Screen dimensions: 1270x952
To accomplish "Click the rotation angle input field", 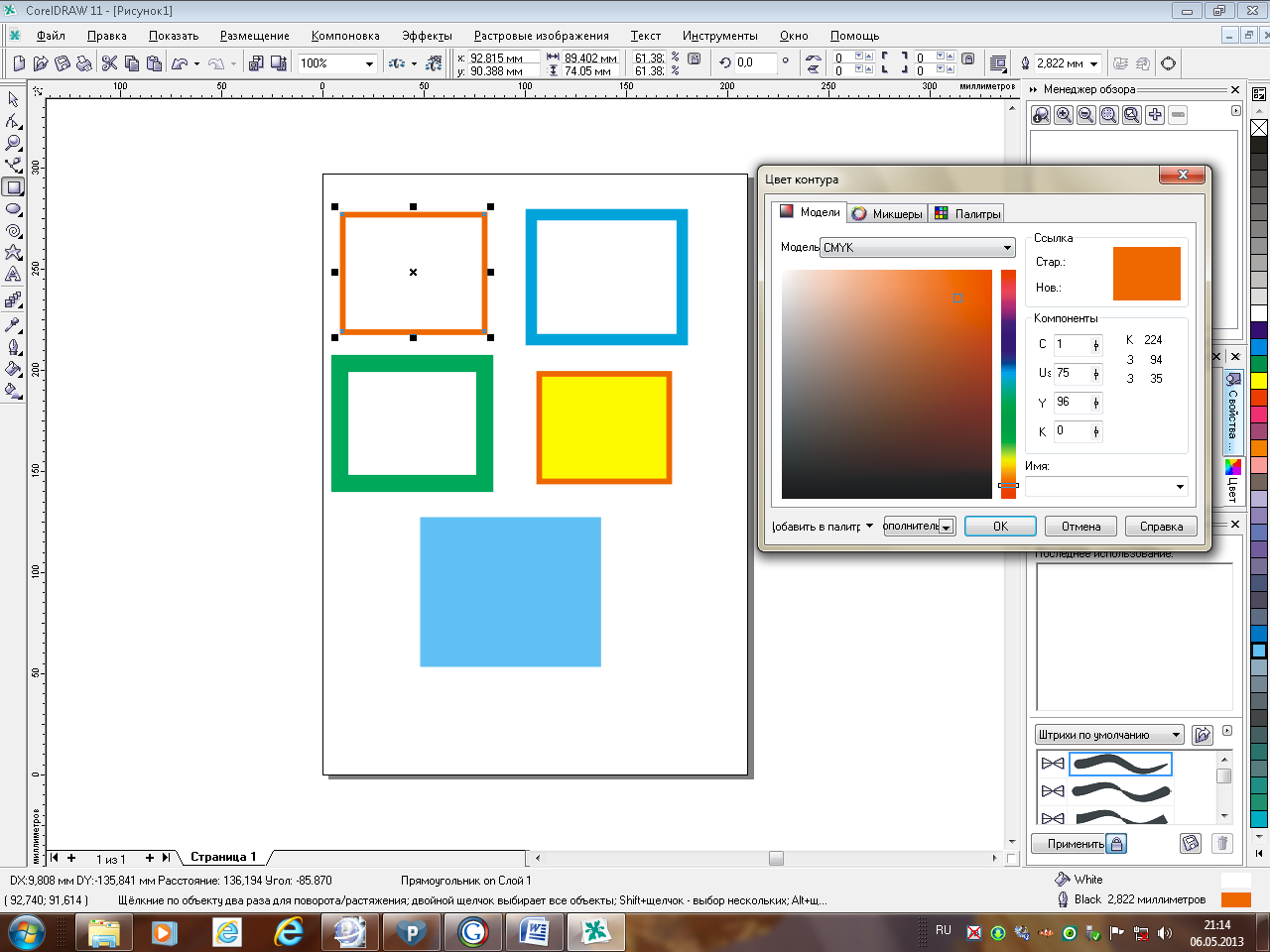I will 755,61.
